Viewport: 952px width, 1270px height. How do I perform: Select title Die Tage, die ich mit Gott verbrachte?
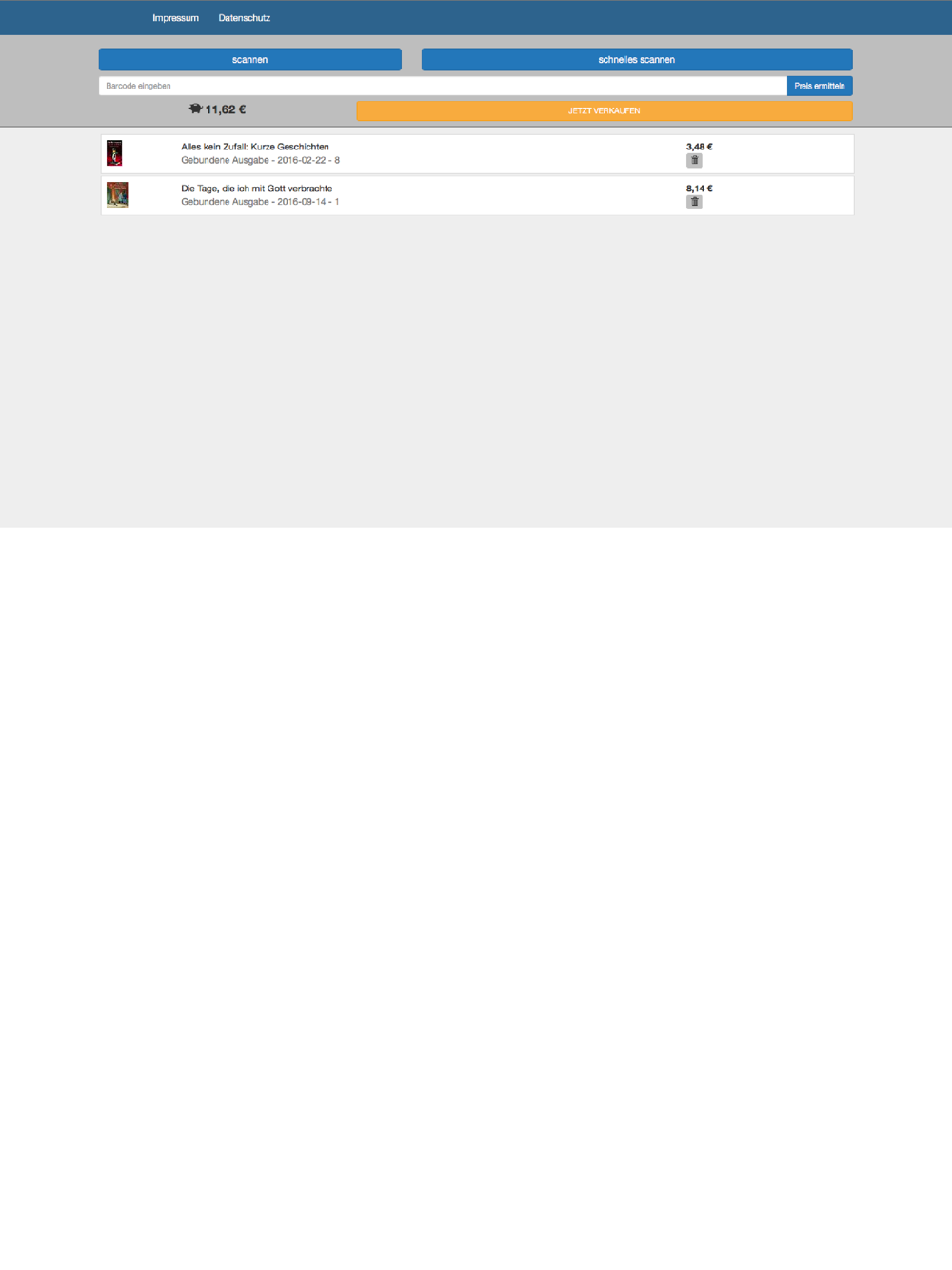click(x=257, y=189)
